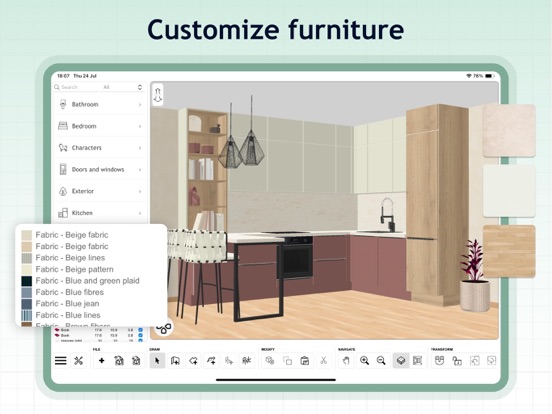Click the copy icon in Modify

(x=287, y=360)
